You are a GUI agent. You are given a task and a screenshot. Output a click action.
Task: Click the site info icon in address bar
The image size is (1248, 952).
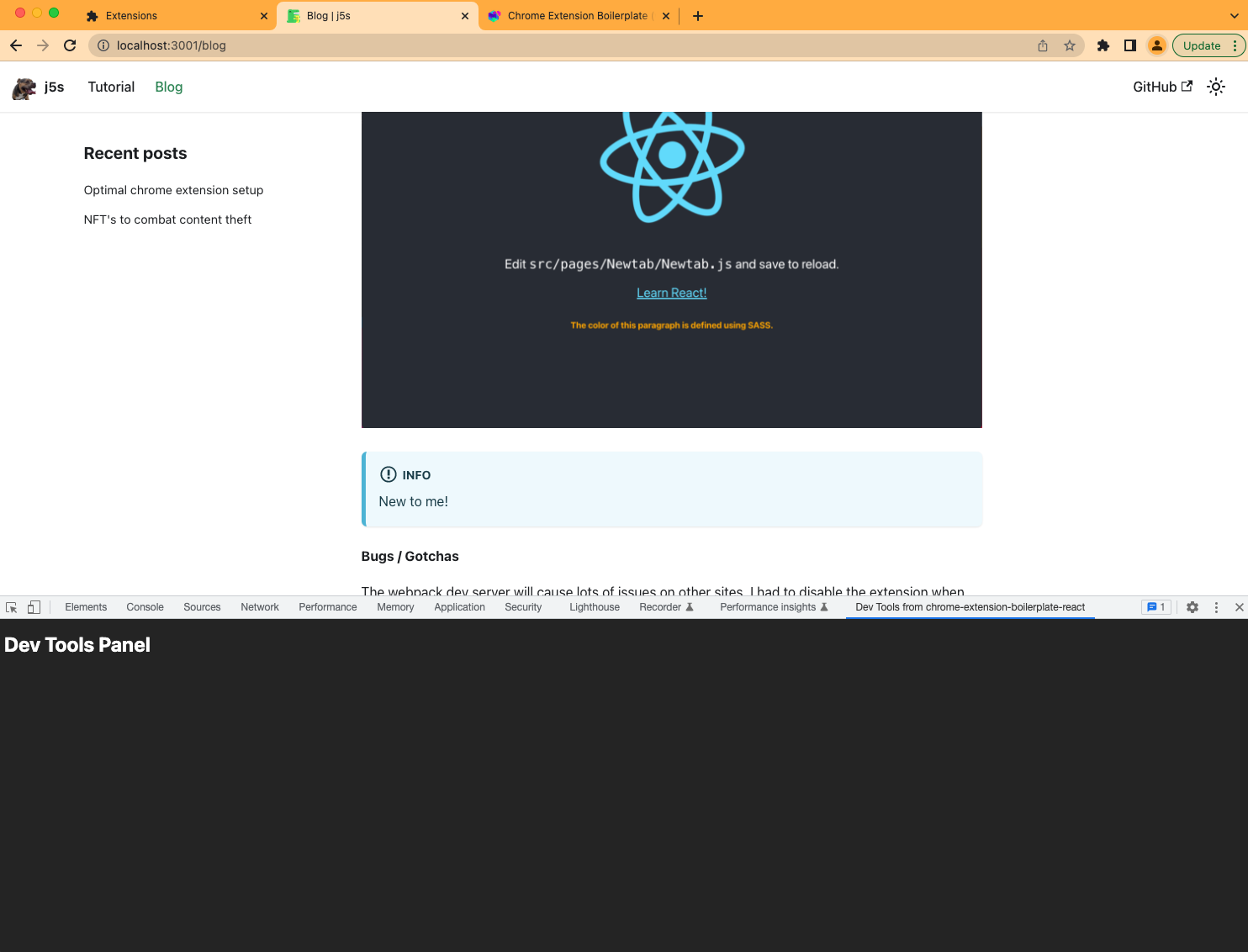tap(103, 45)
